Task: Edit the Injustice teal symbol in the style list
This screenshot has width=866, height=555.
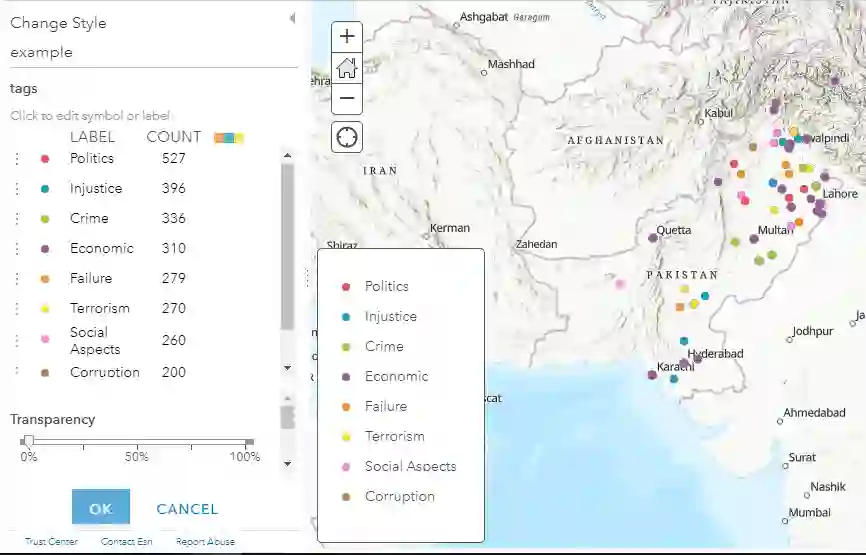Action: click(x=45, y=189)
